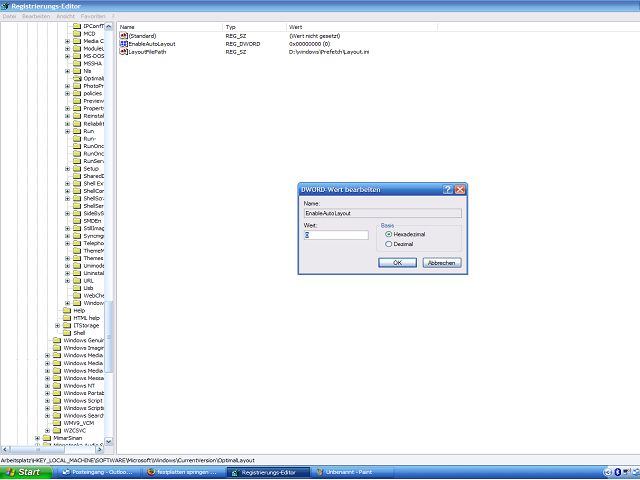Select the EnableAutoLayout value icon

[x=124, y=44]
